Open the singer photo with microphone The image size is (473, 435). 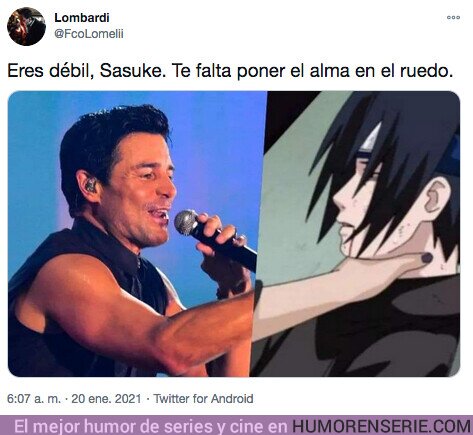[137, 234]
